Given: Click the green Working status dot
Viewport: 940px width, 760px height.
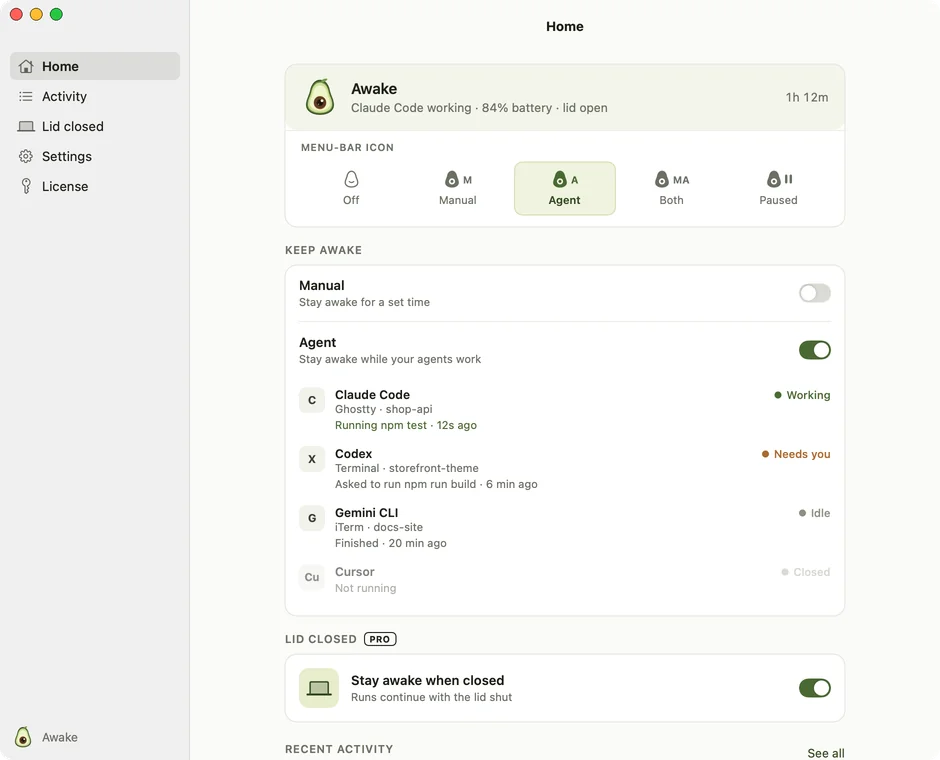Looking at the screenshot, I should click(778, 395).
